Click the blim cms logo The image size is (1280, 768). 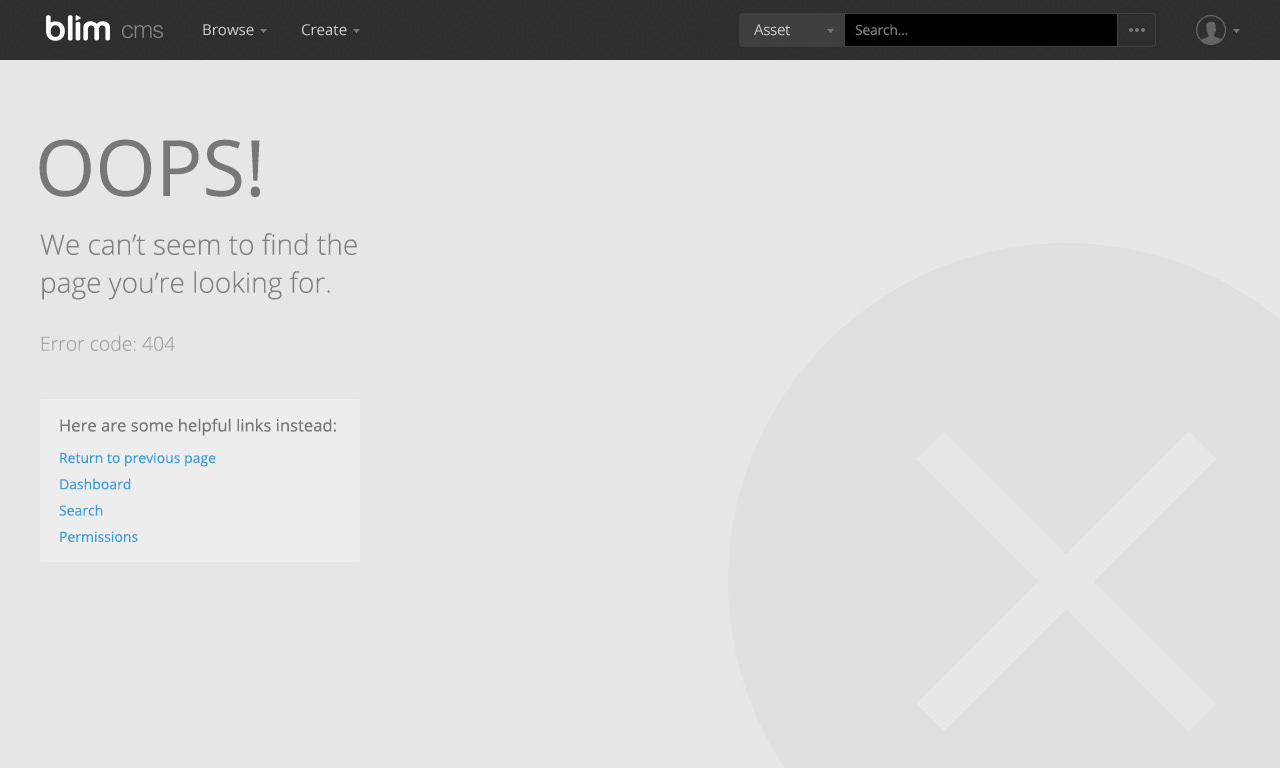(x=104, y=29)
